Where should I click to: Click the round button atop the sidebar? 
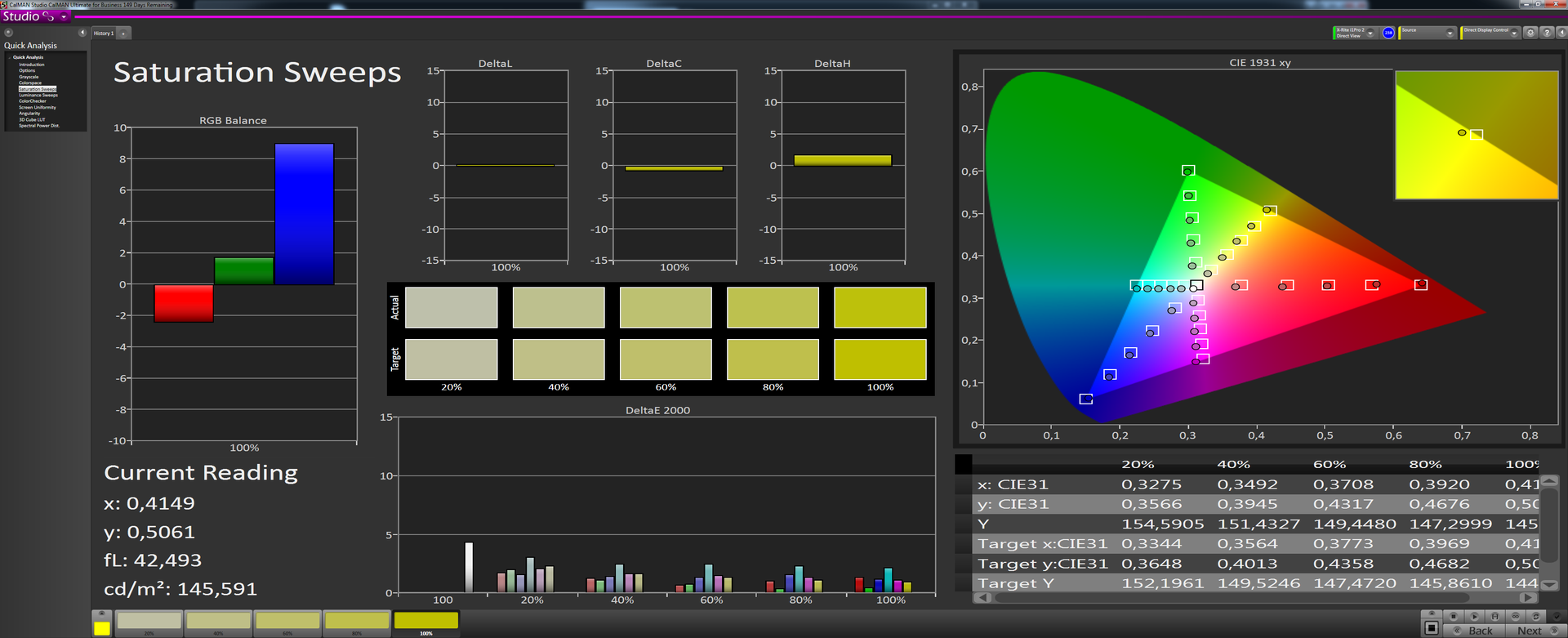click(x=8, y=33)
